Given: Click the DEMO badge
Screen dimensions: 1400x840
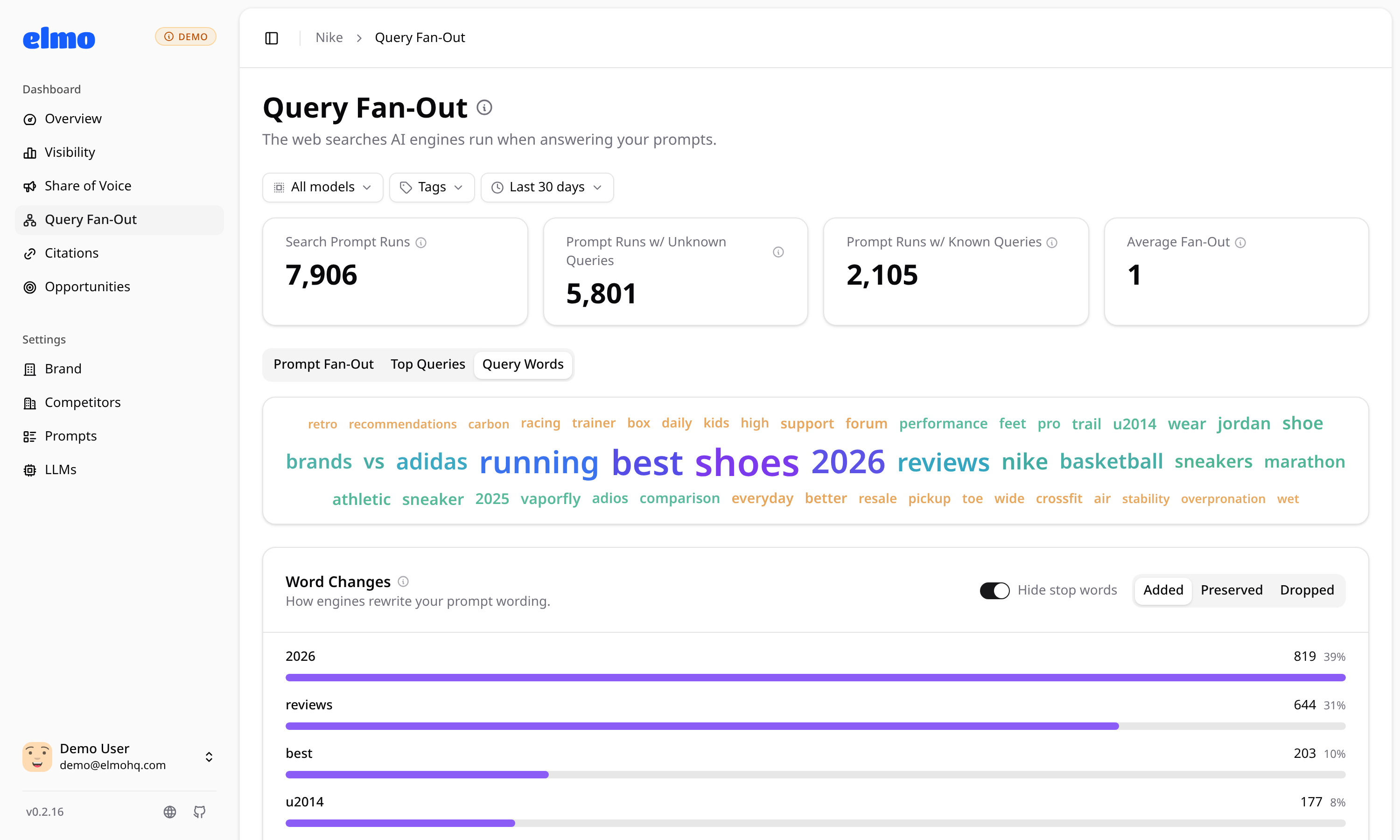Looking at the screenshot, I should click(186, 37).
